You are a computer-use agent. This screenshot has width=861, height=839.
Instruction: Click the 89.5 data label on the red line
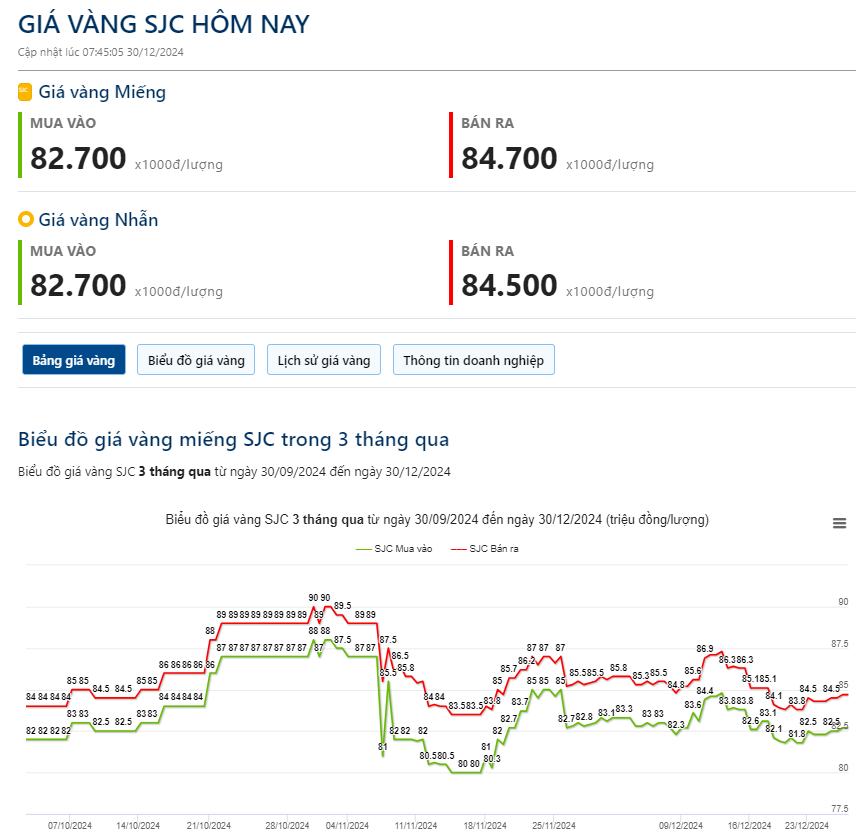[x=343, y=606]
